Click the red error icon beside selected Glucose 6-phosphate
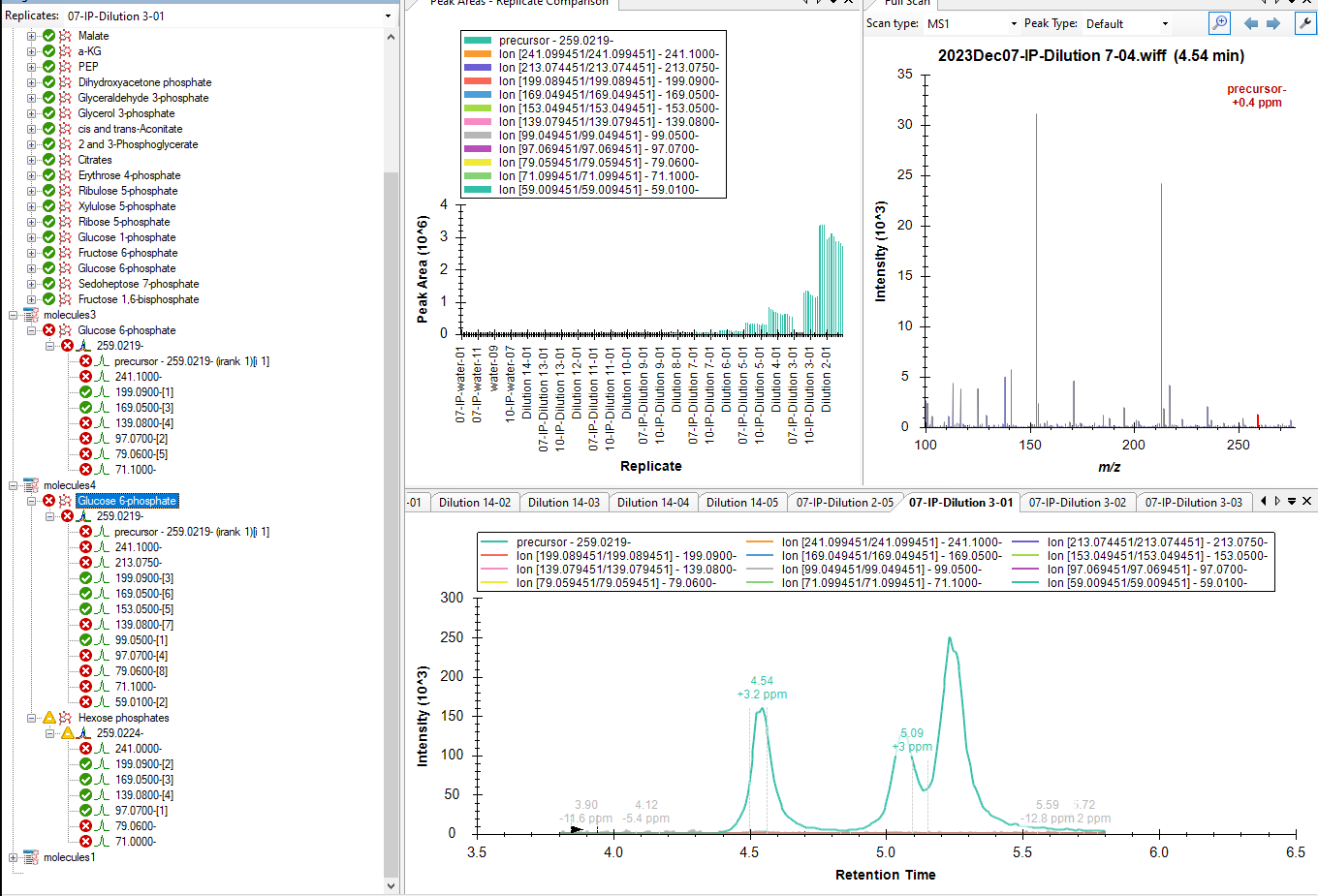Image resolution: width=1318 pixels, height=896 pixels. [49, 501]
